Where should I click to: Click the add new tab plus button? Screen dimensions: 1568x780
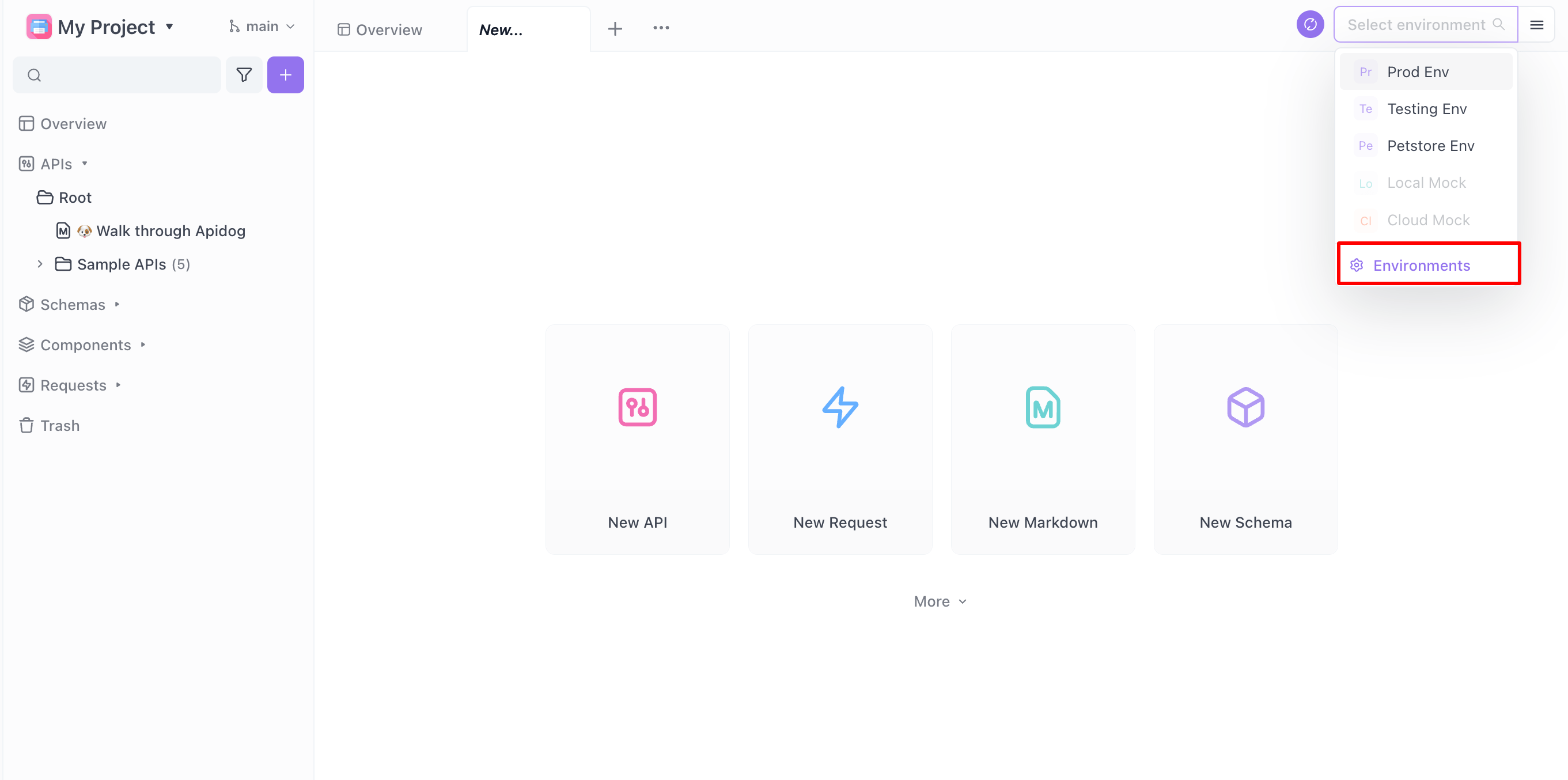[x=616, y=28]
